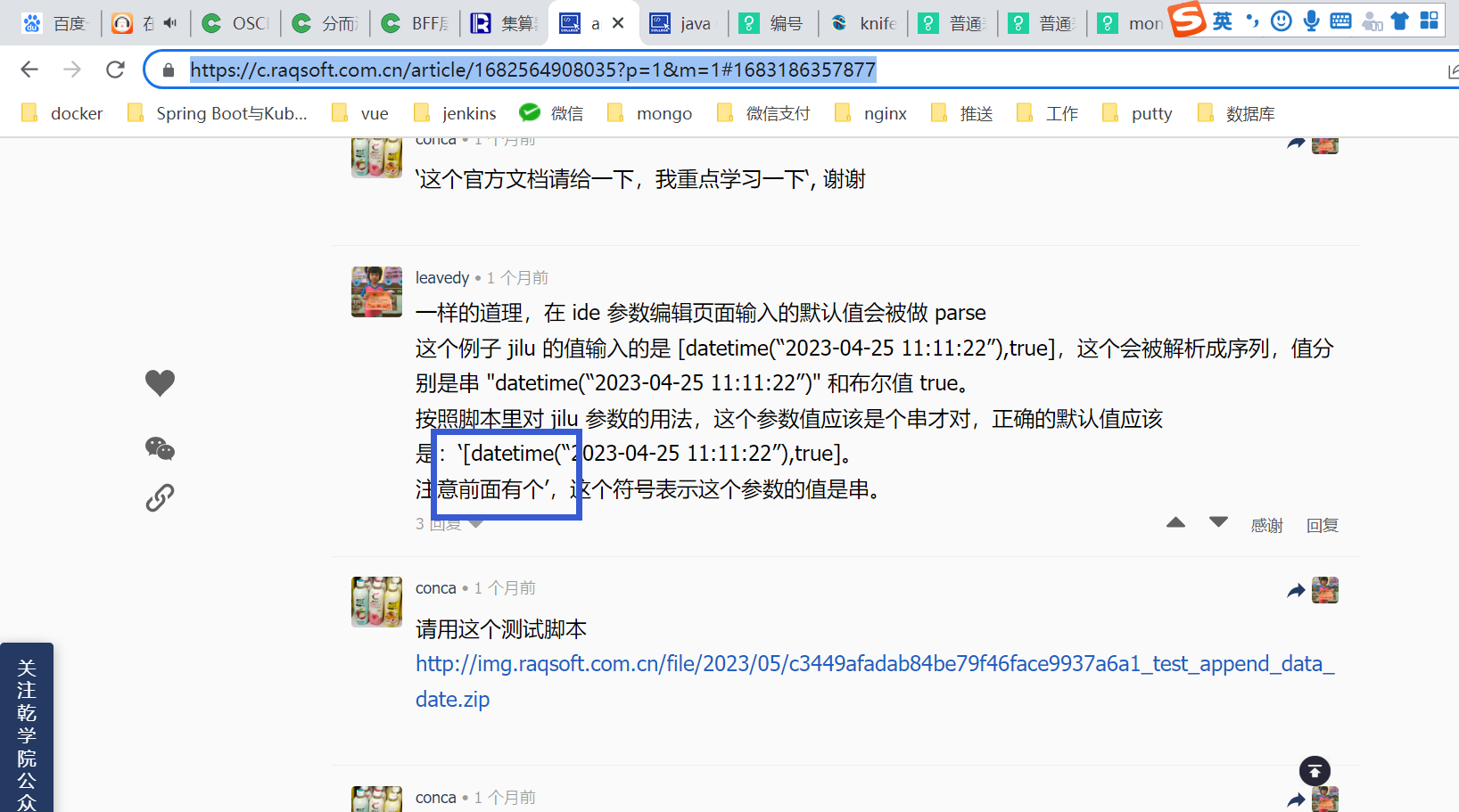Expand the 3 replies under leavedy's comment
The image size is (1459, 812).
pos(449,524)
